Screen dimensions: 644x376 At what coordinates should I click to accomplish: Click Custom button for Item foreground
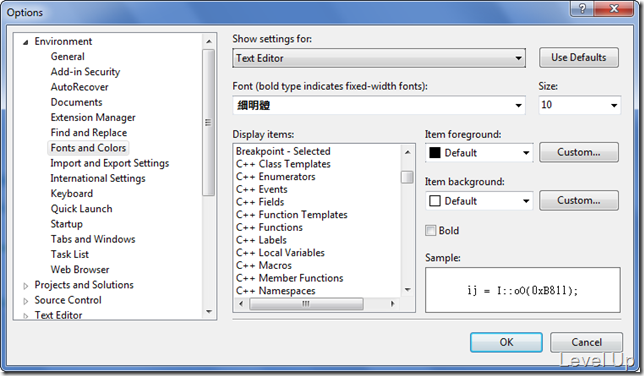click(x=579, y=152)
